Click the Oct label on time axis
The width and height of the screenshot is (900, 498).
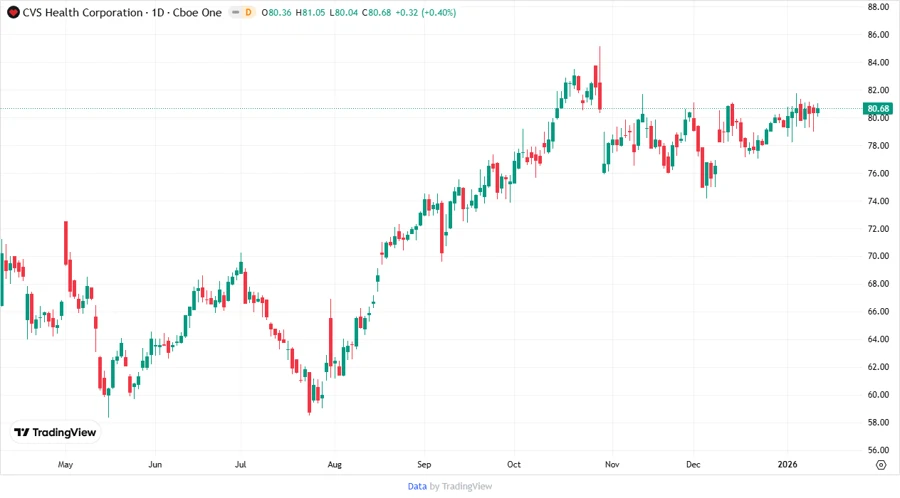[514, 465]
